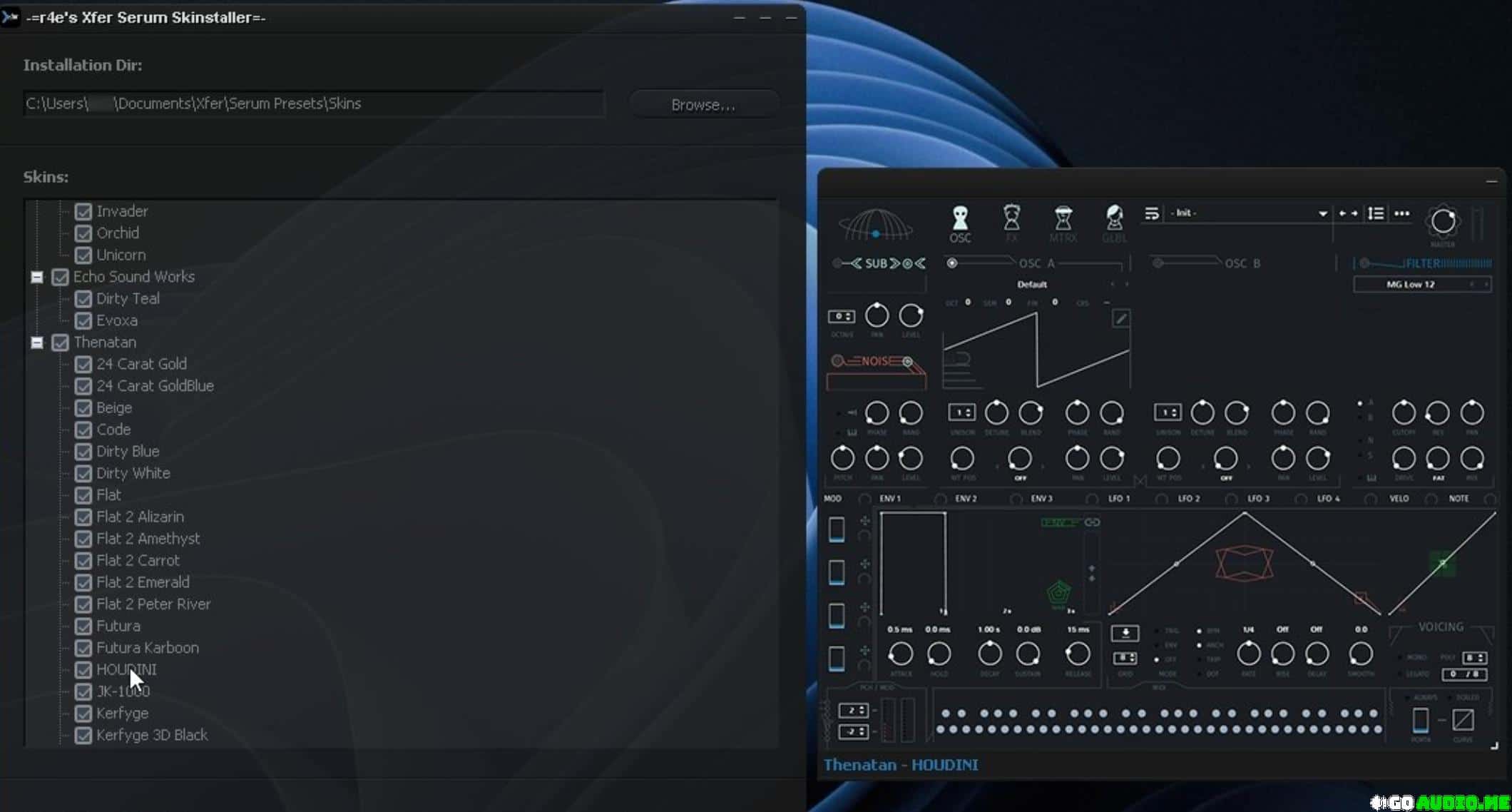The width and height of the screenshot is (1512, 812).
Task: Open the Init preset dropdown arrow
Action: [x=1322, y=213]
